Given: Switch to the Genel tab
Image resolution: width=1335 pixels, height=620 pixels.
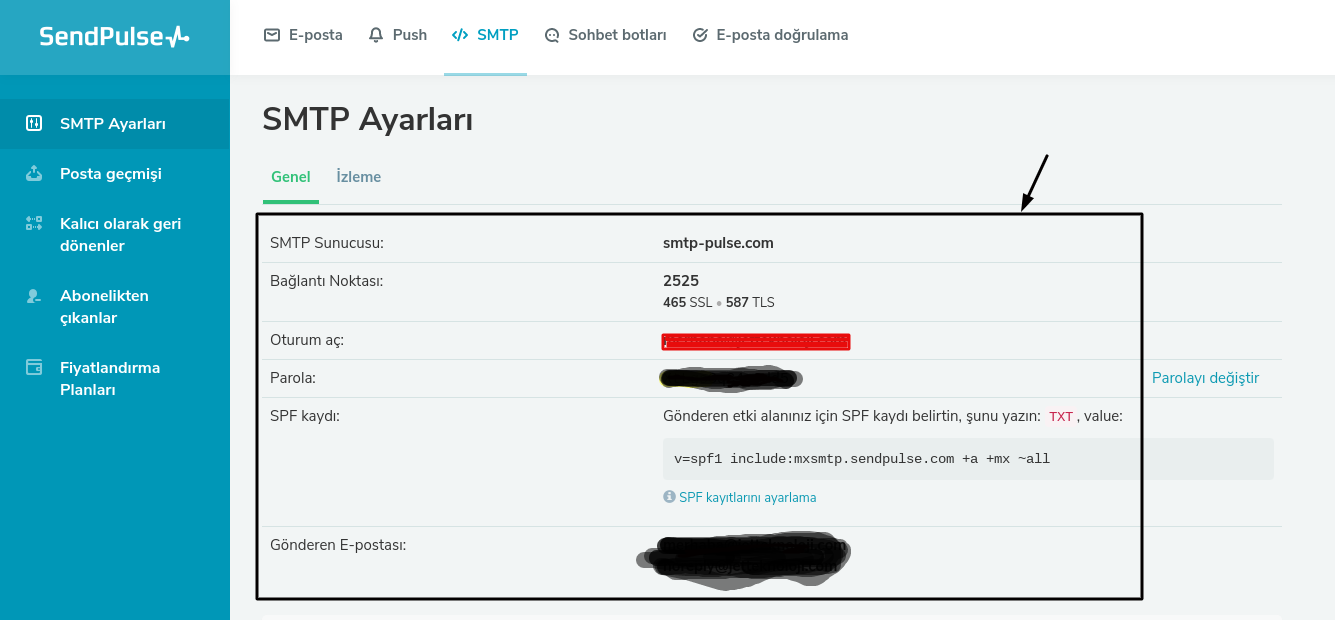Looking at the screenshot, I should coord(291,177).
